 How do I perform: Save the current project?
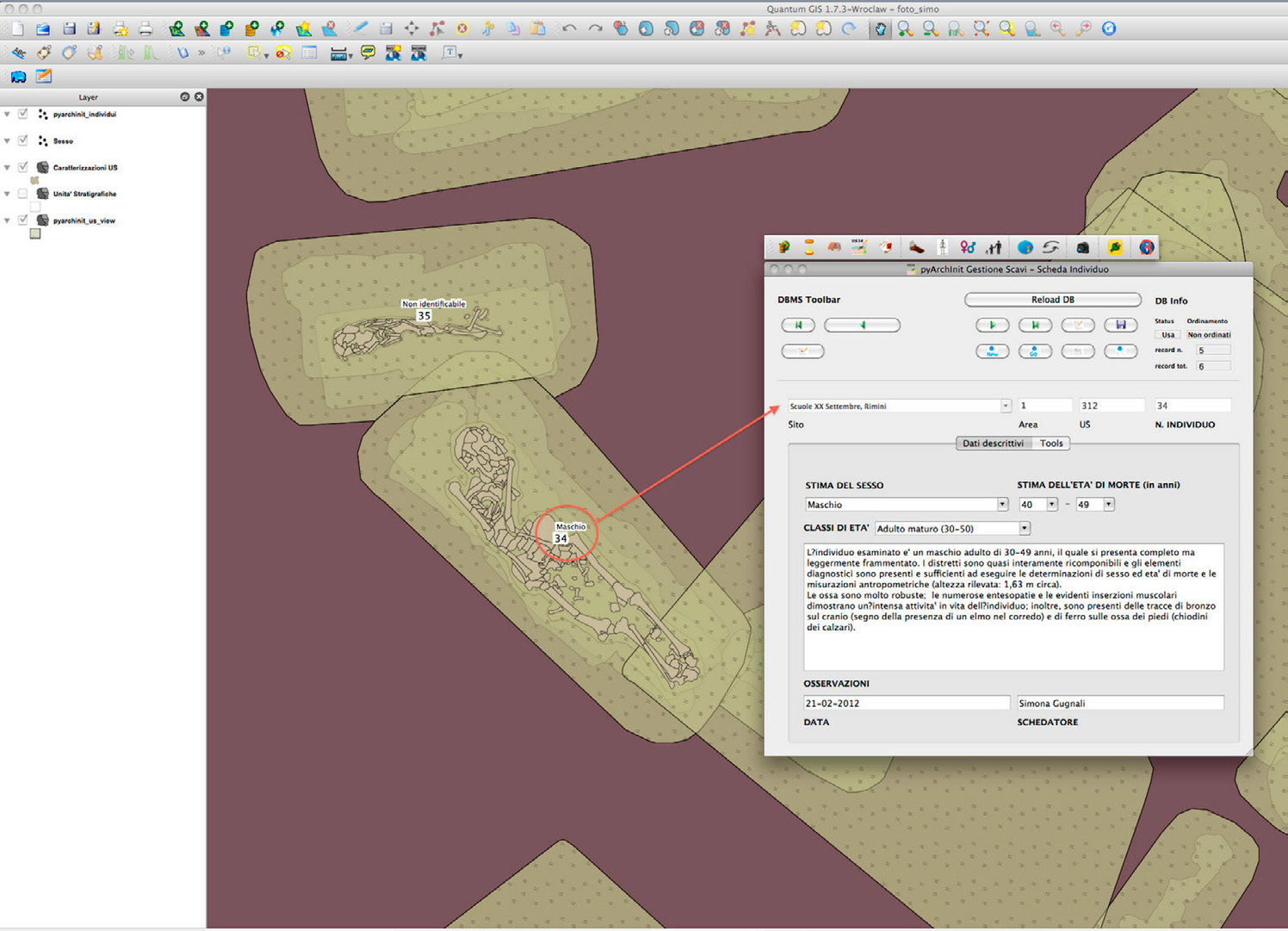[68, 28]
